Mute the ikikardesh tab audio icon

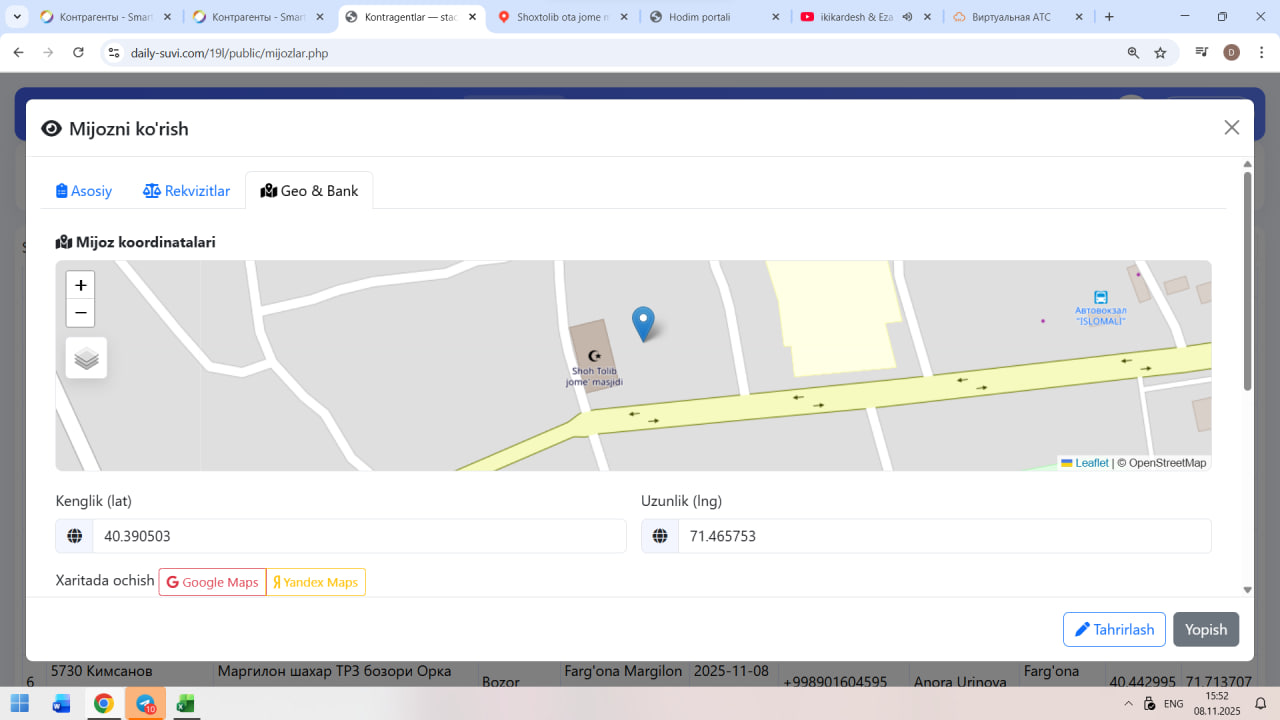(x=907, y=17)
